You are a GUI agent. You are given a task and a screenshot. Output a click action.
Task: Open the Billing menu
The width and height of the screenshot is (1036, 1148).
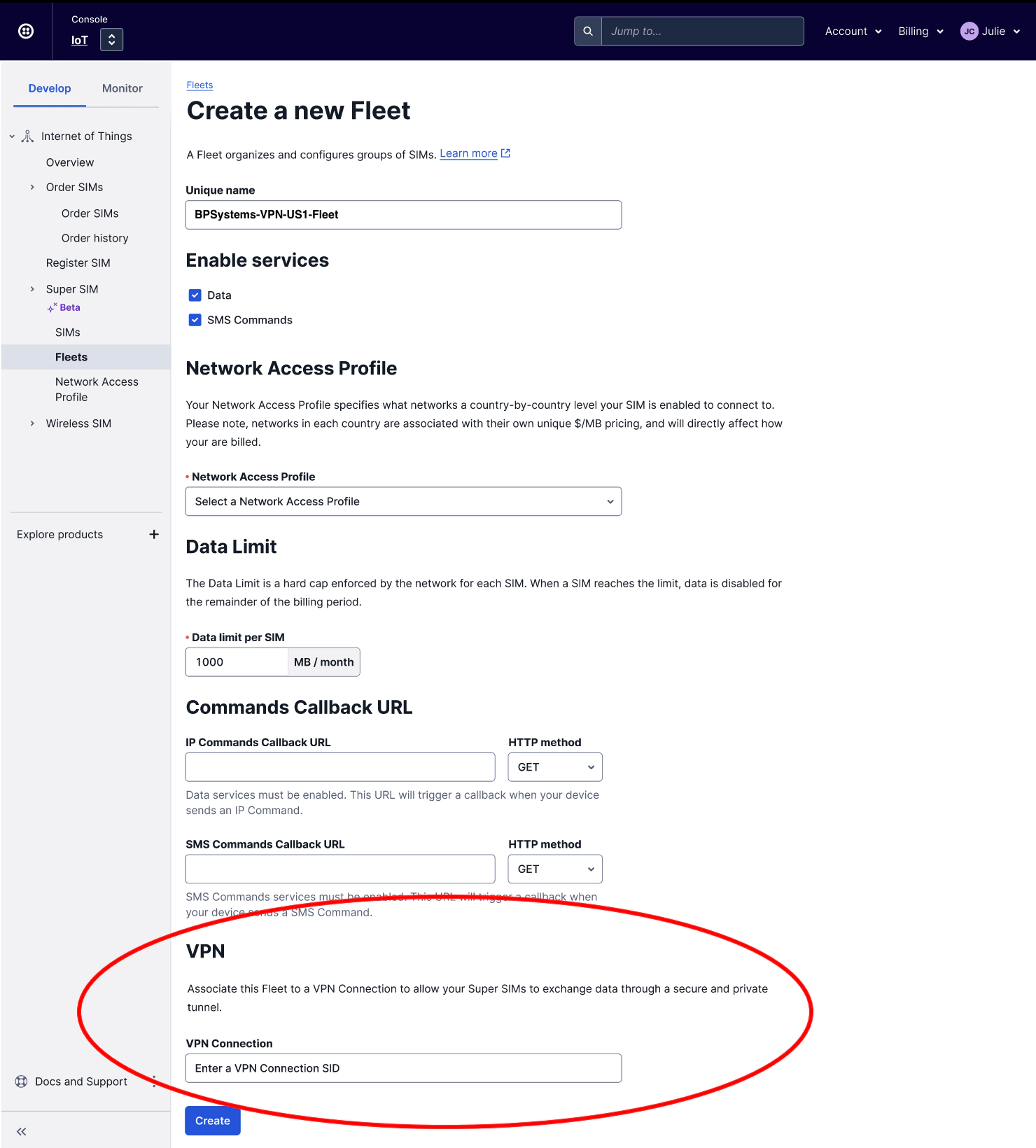[x=920, y=31]
